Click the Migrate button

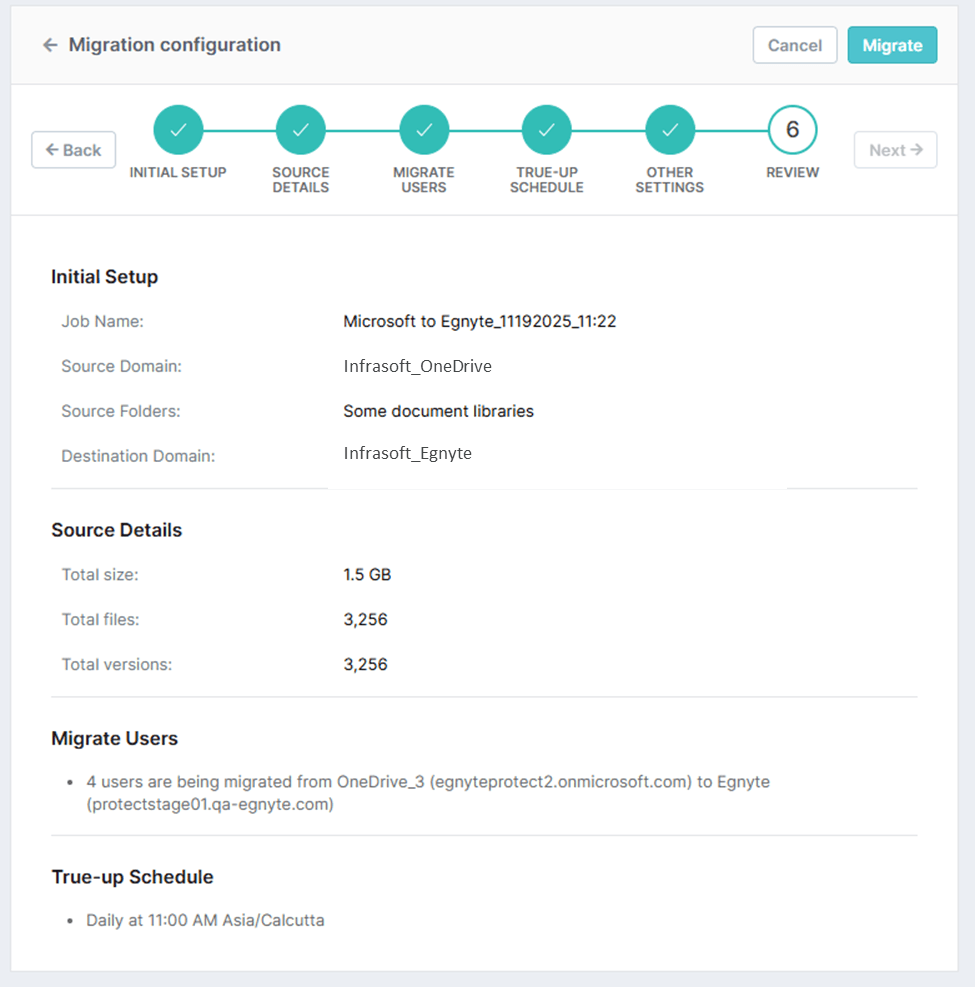(892, 45)
